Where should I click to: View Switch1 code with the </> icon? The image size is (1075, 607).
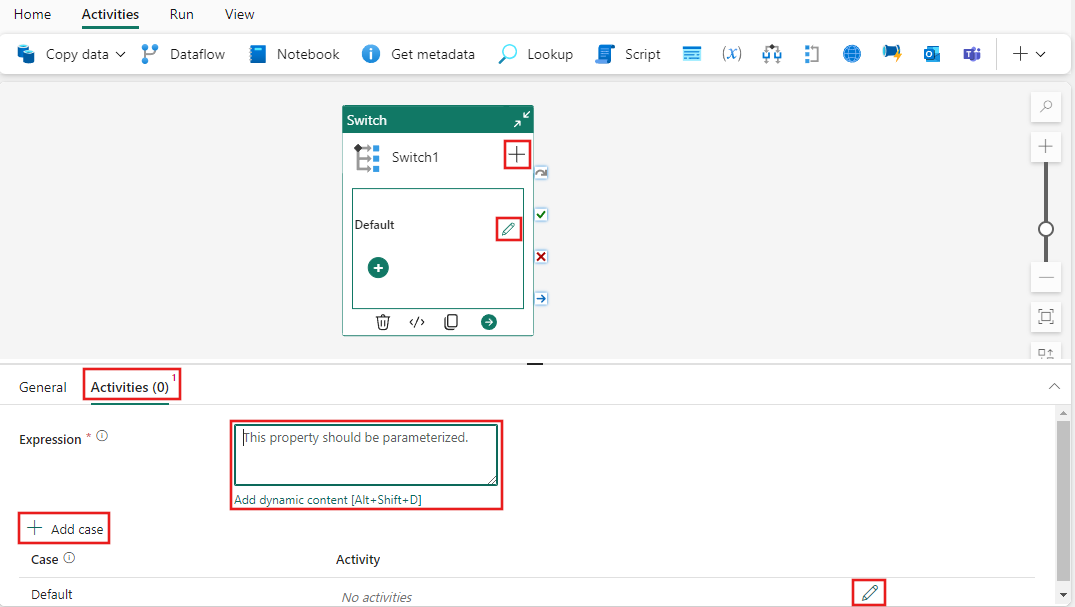click(417, 321)
